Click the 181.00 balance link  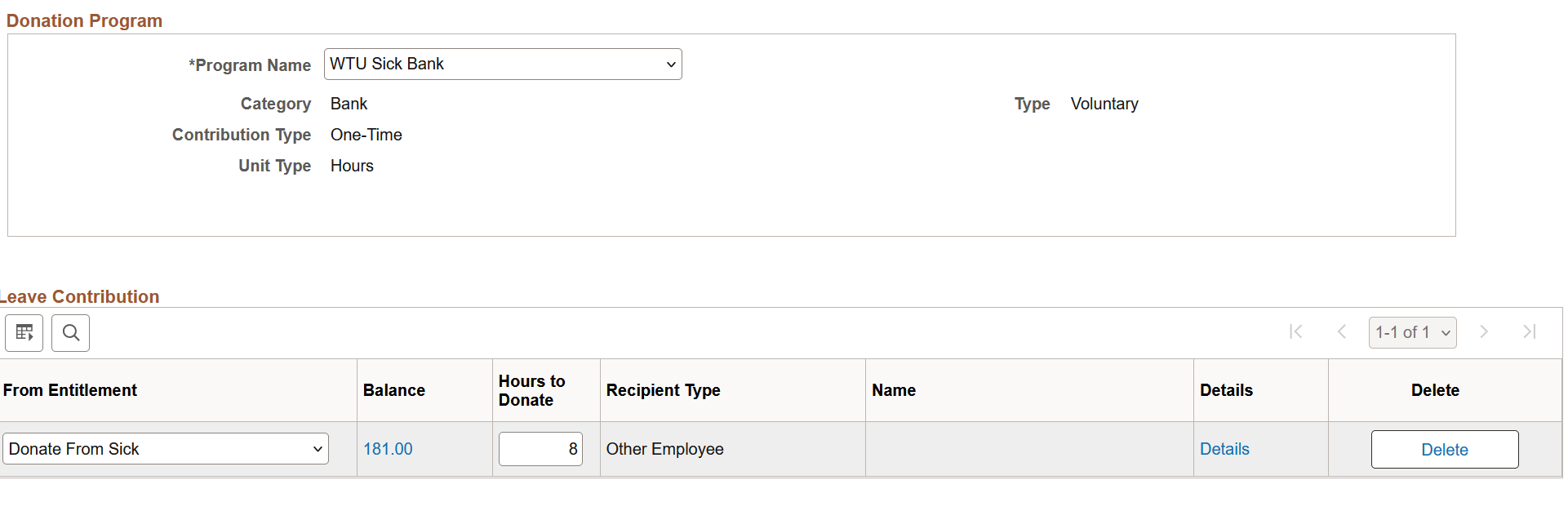(388, 448)
